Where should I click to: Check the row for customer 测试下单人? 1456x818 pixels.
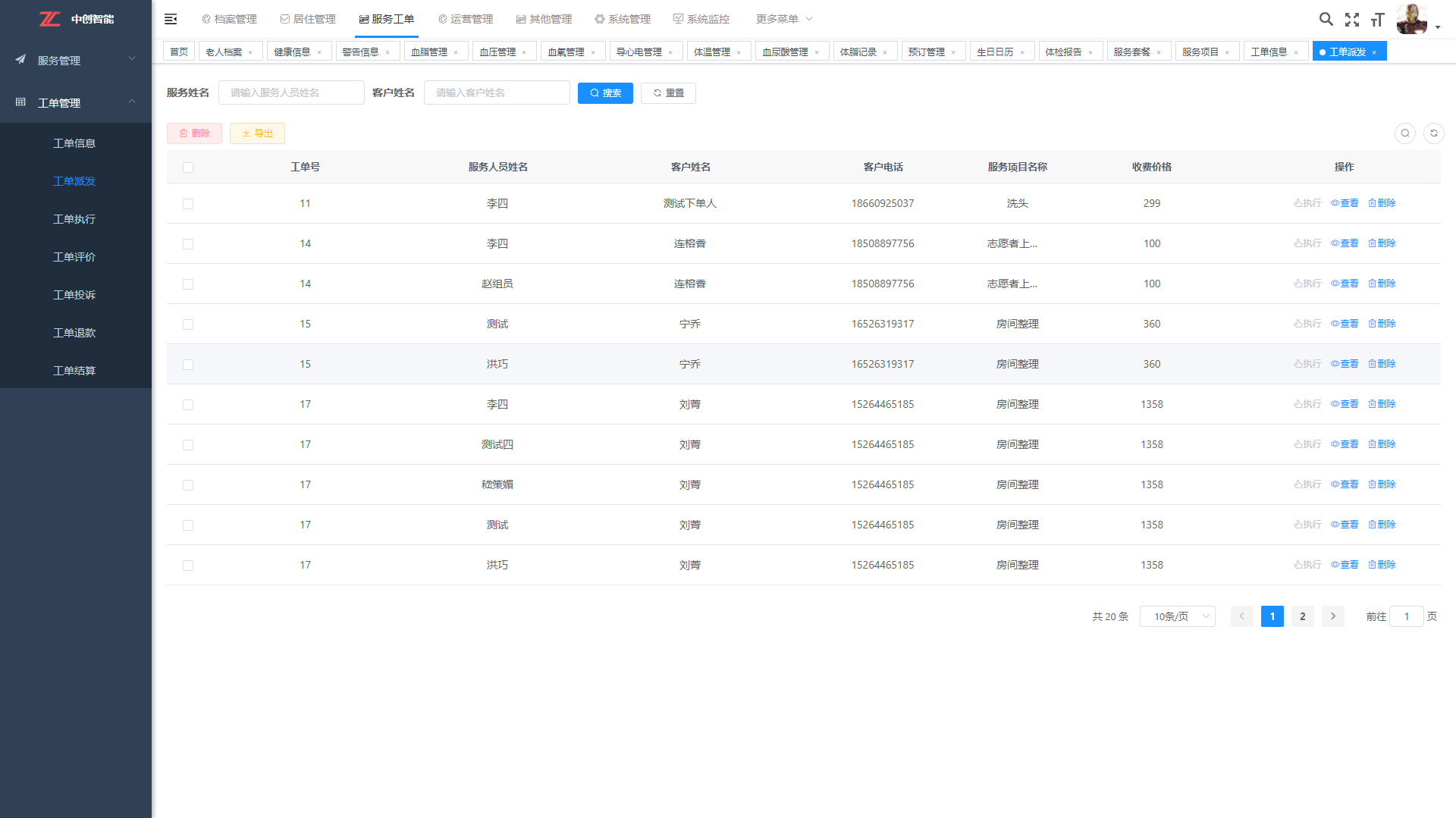[x=188, y=204]
